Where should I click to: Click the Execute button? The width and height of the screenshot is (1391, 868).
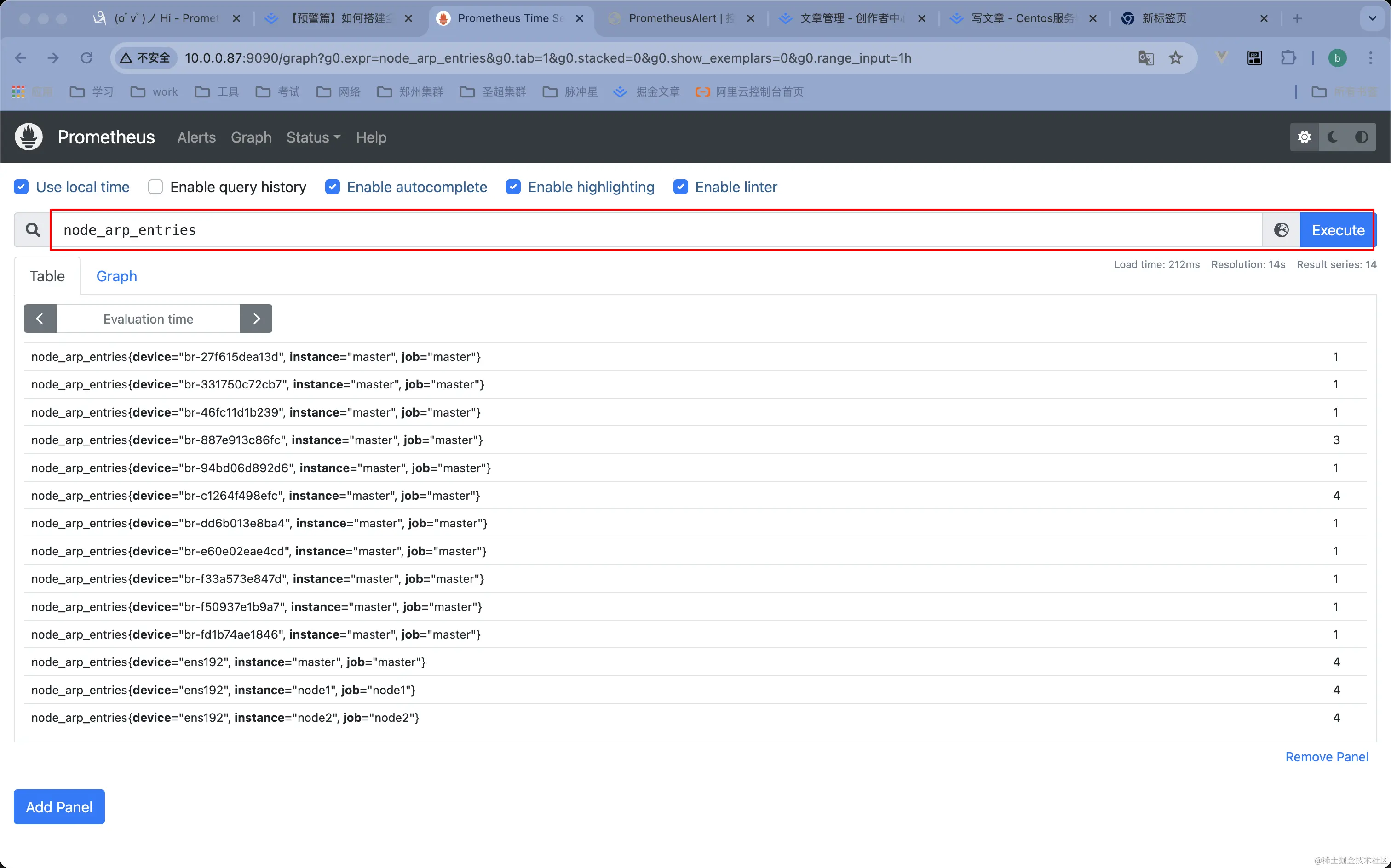1338,230
